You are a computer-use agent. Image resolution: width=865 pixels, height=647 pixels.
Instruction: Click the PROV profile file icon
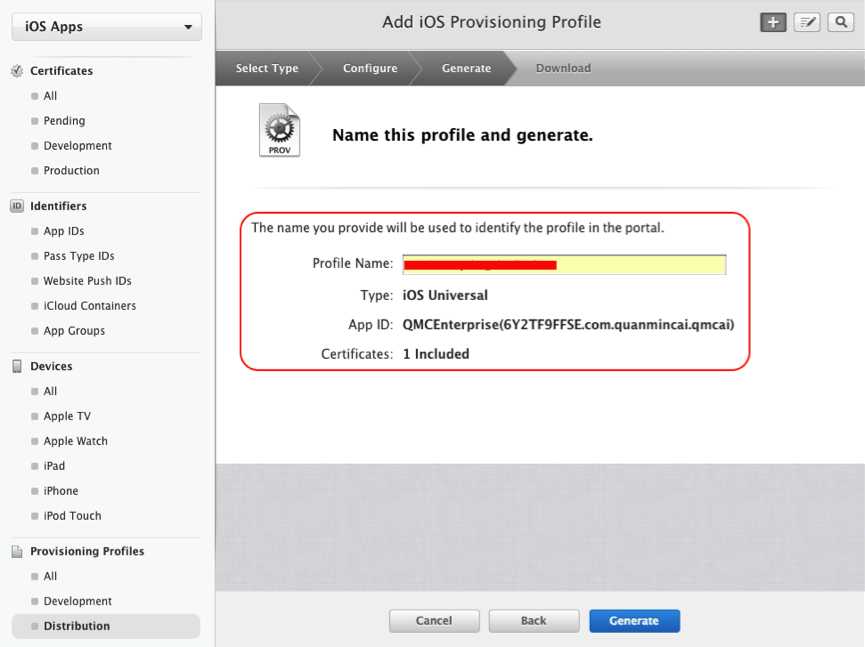(x=279, y=131)
